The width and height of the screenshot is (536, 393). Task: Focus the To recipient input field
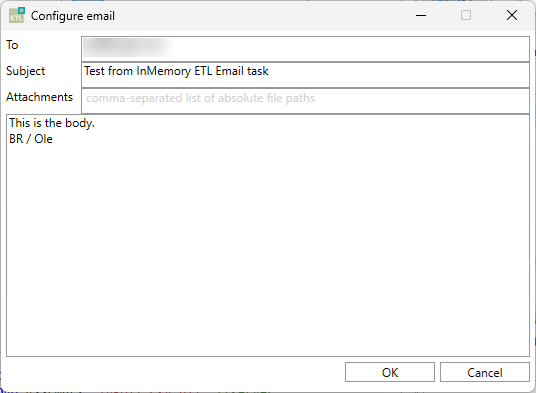[306, 49]
